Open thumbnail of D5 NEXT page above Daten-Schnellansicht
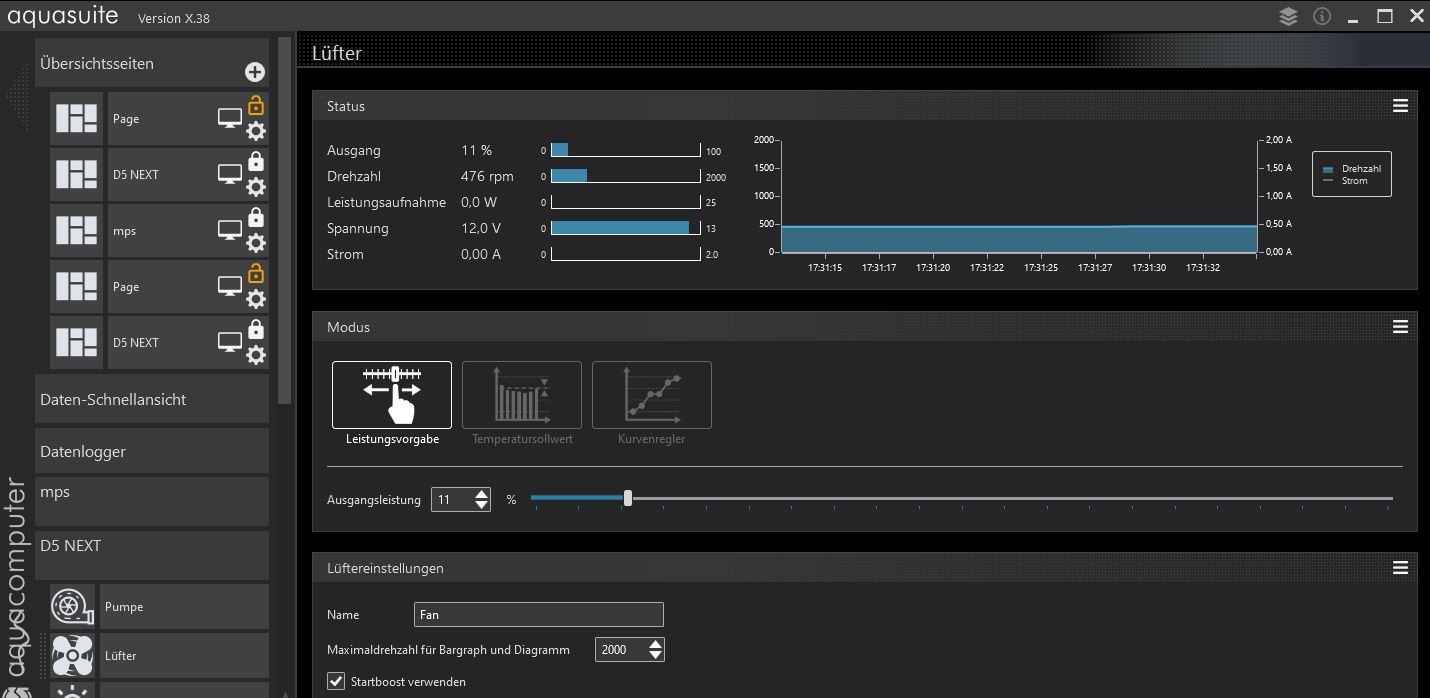 [77, 343]
